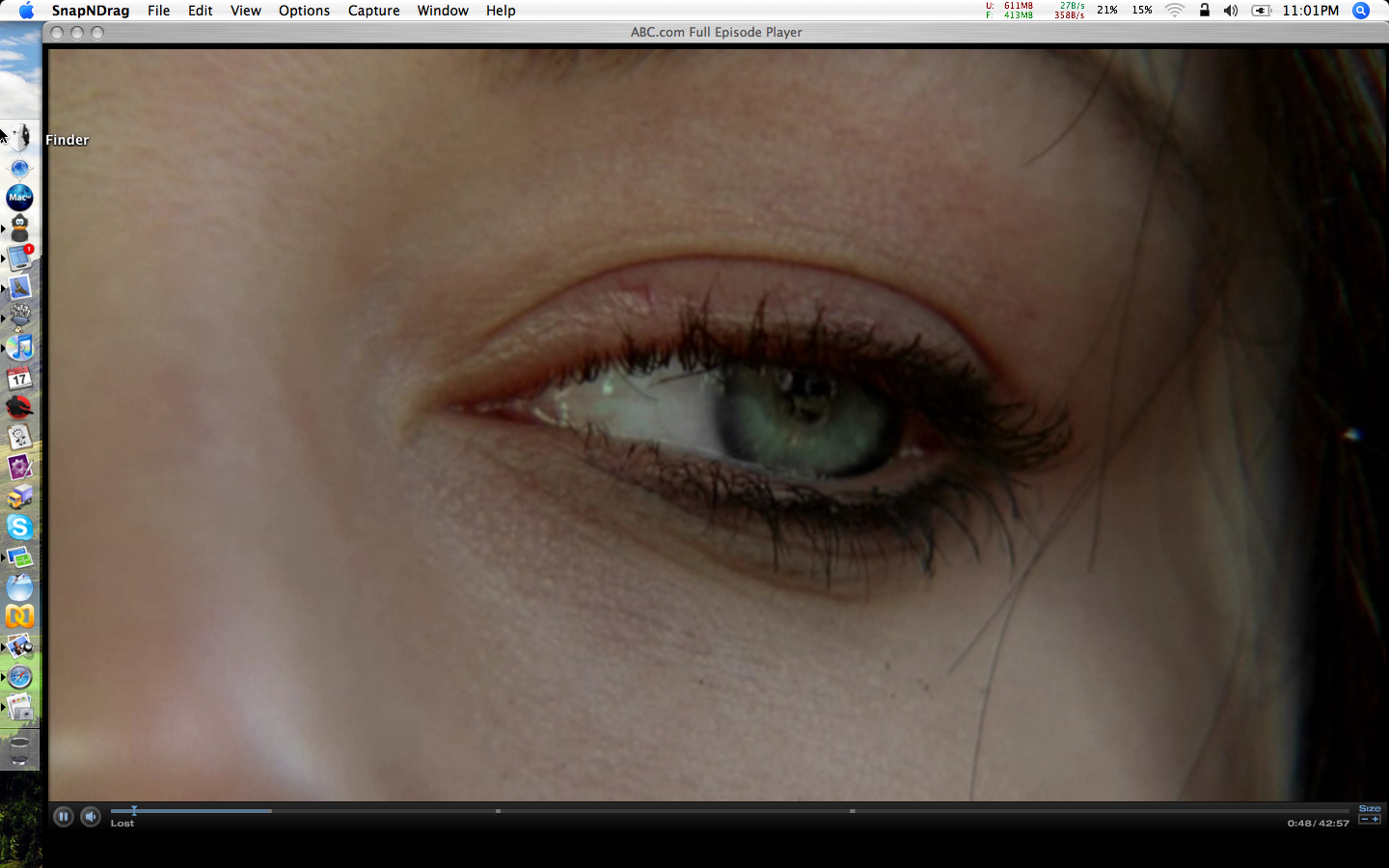Click the padlock menu bar icon
Image resolution: width=1389 pixels, height=868 pixels.
[x=1204, y=11]
